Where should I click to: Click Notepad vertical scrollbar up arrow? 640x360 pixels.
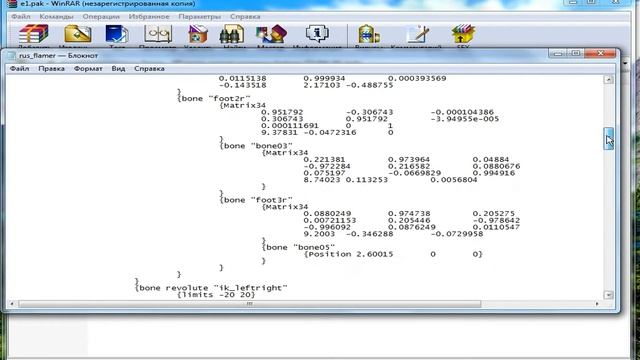tap(609, 80)
